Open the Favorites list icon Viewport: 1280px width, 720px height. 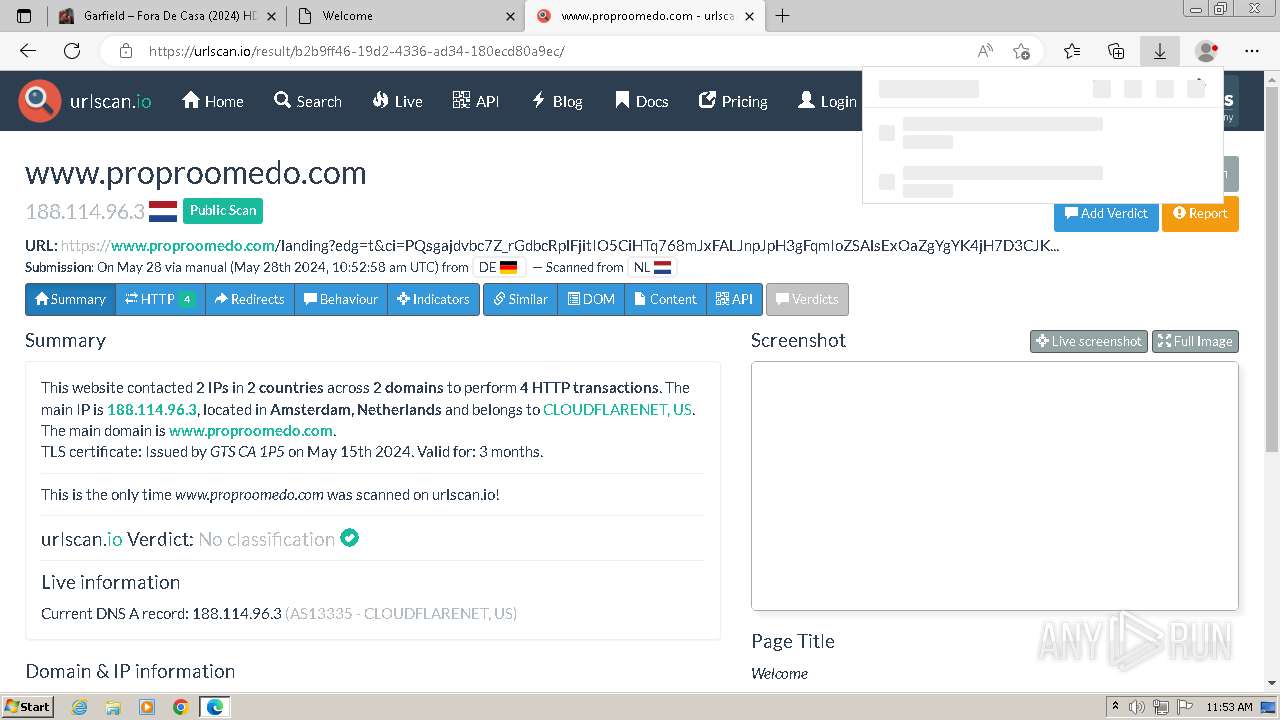pyautogui.click(x=1072, y=51)
